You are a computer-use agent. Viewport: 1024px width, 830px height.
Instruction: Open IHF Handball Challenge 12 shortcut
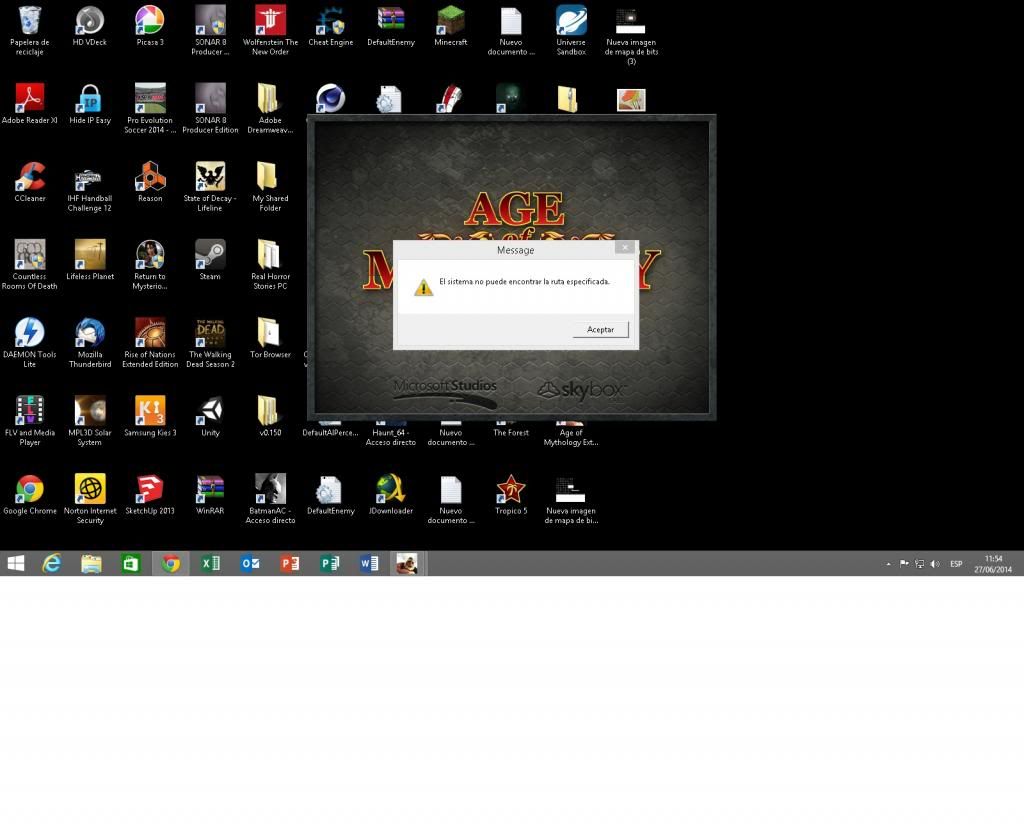pyautogui.click(x=89, y=187)
